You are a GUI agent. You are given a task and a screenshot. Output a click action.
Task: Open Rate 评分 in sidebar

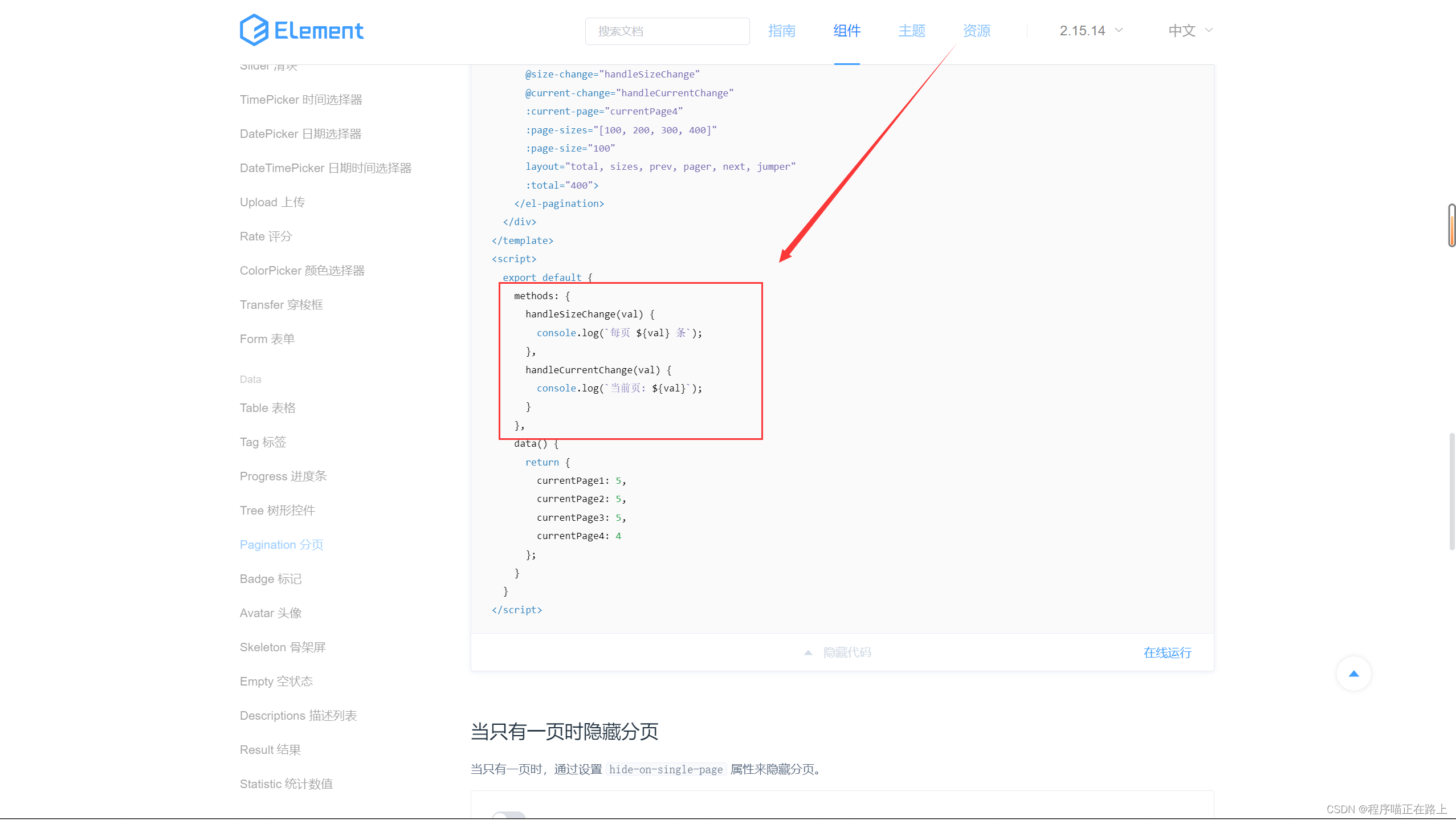coord(266,236)
